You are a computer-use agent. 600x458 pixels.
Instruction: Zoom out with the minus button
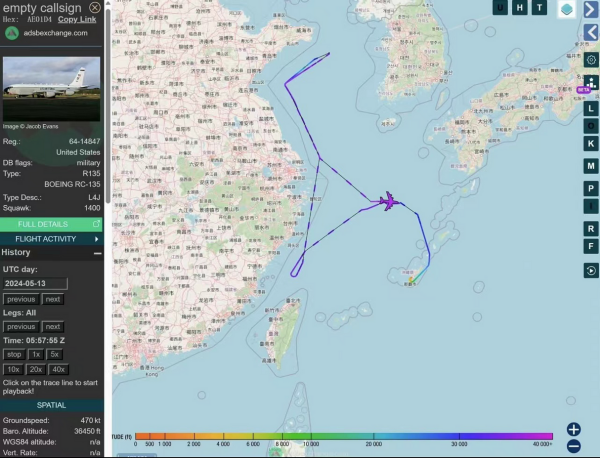click(x=574, y=446)
